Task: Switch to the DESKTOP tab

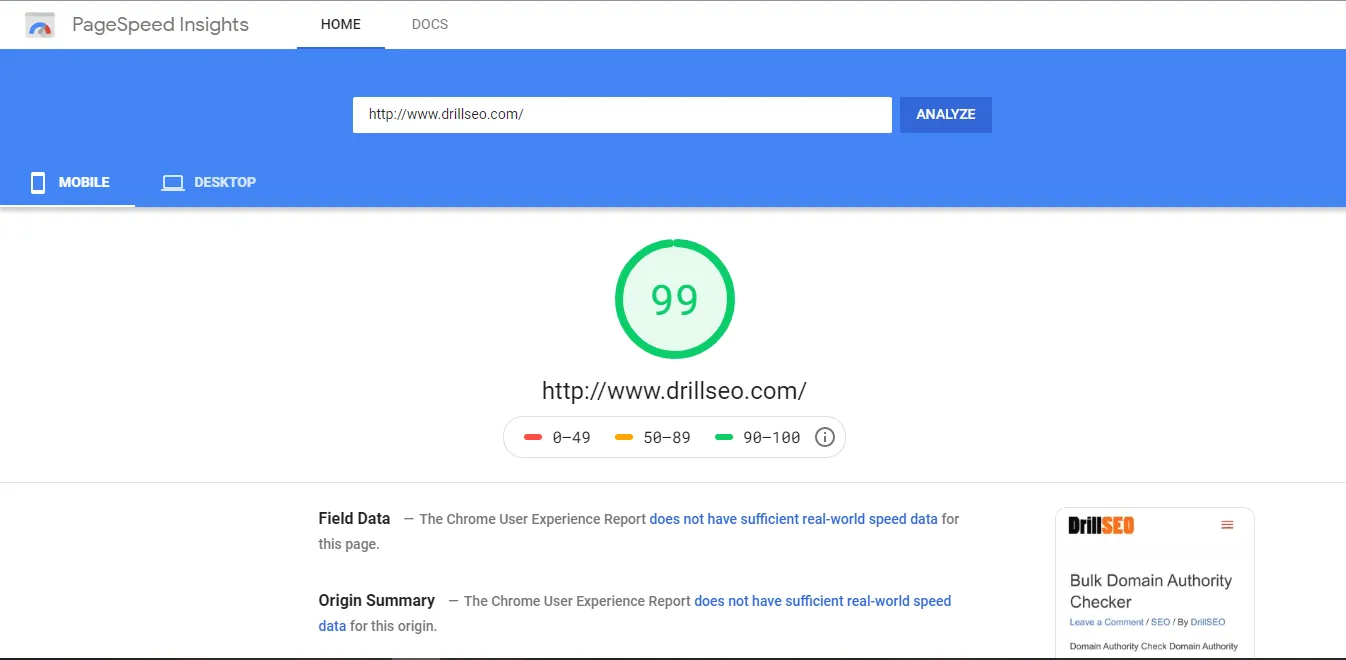Action: click(209, 182)
